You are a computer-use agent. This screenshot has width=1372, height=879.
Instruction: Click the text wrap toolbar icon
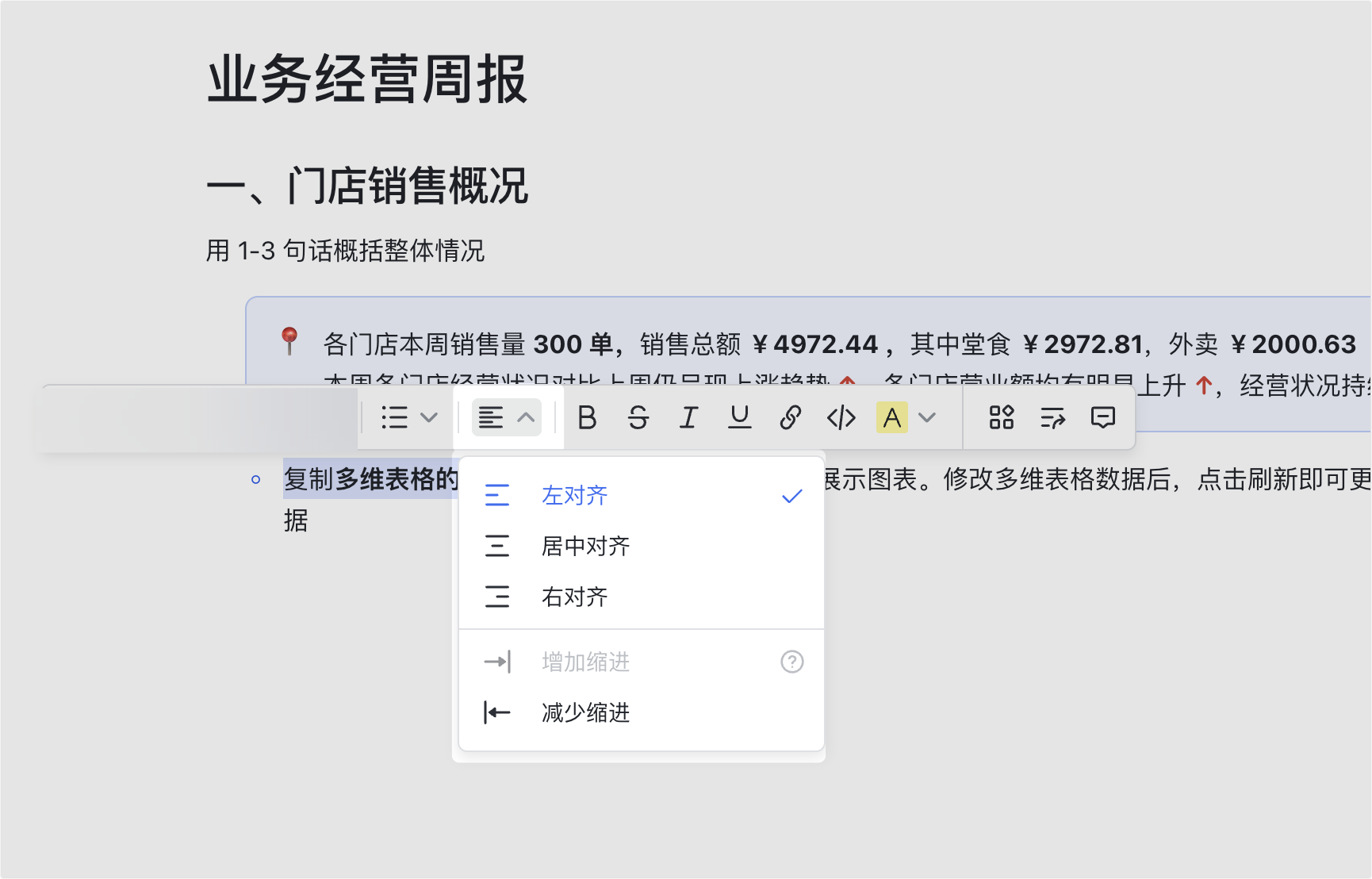[1052, 417]
